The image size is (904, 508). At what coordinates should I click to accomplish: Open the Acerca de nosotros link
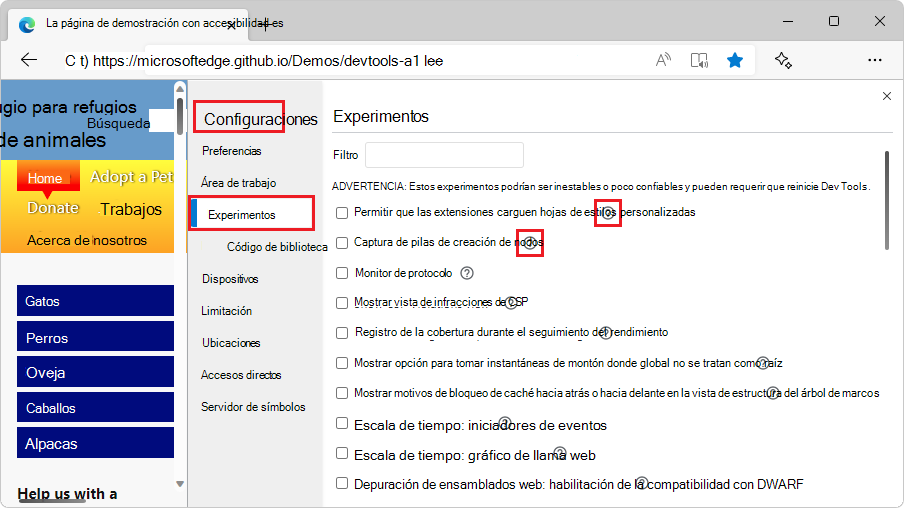click(x=87, y=240)
